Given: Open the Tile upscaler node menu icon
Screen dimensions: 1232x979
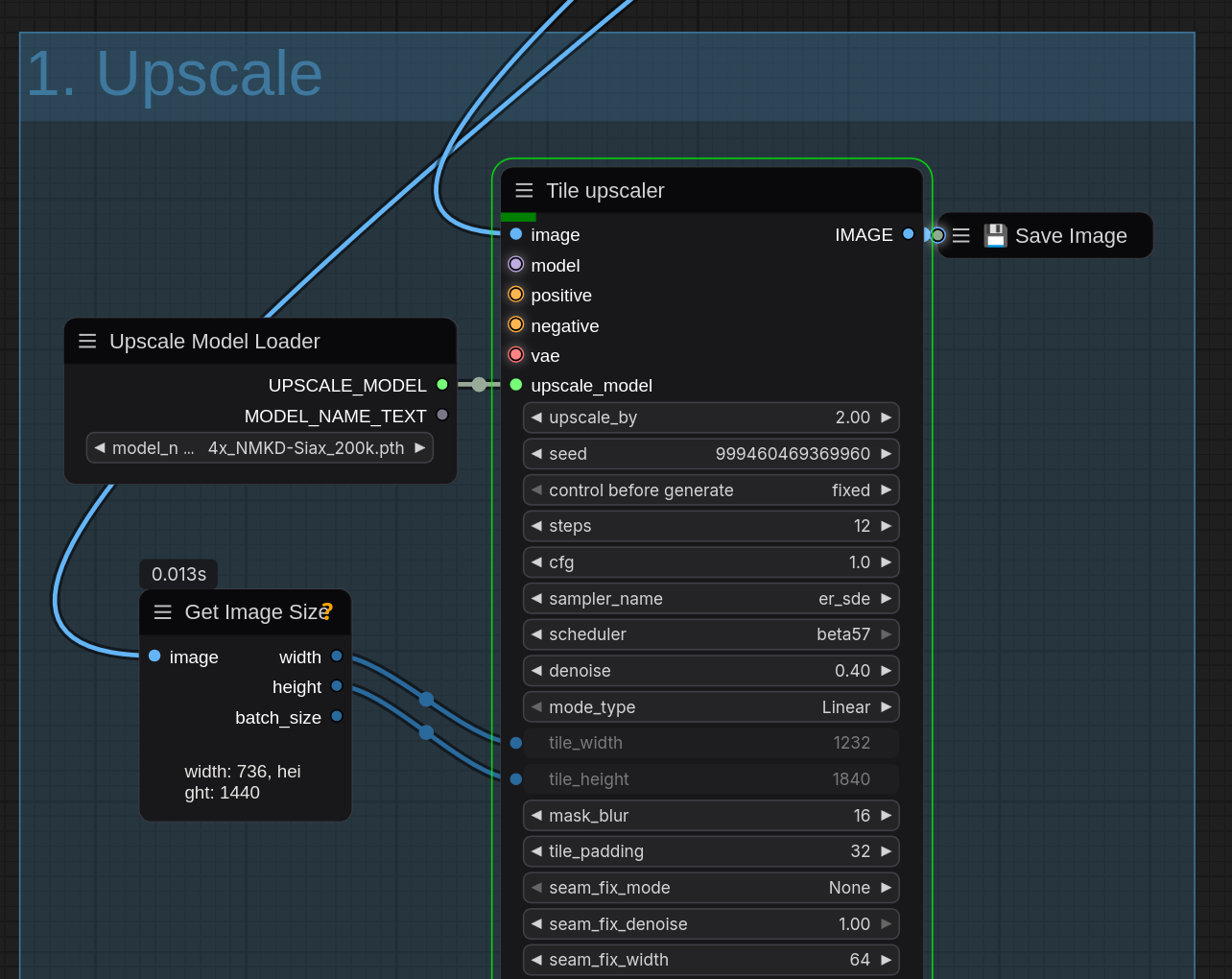Looking at the screenshot, I should [x=524, y=191].
